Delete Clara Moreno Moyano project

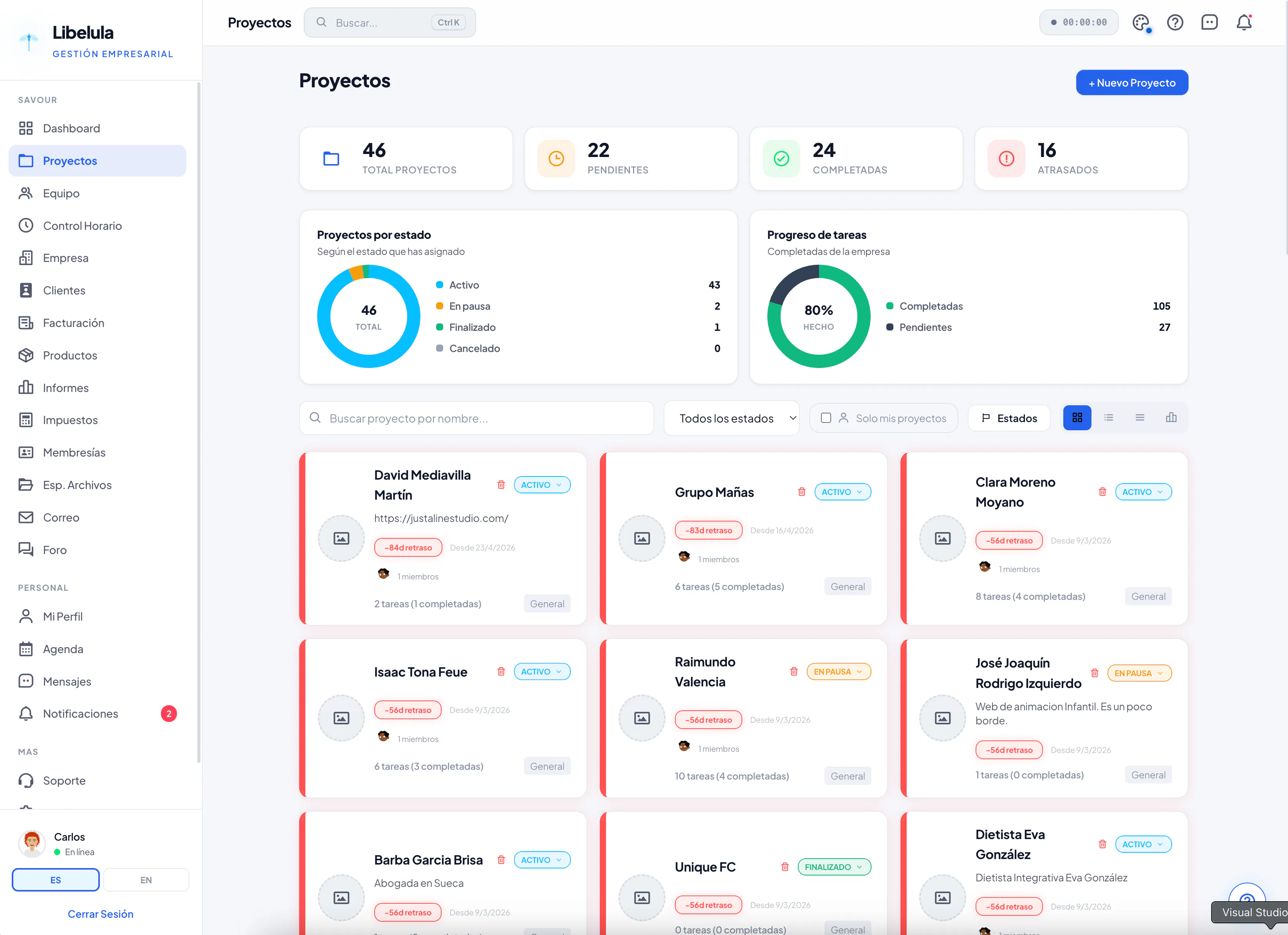[x=1102, y=492]
